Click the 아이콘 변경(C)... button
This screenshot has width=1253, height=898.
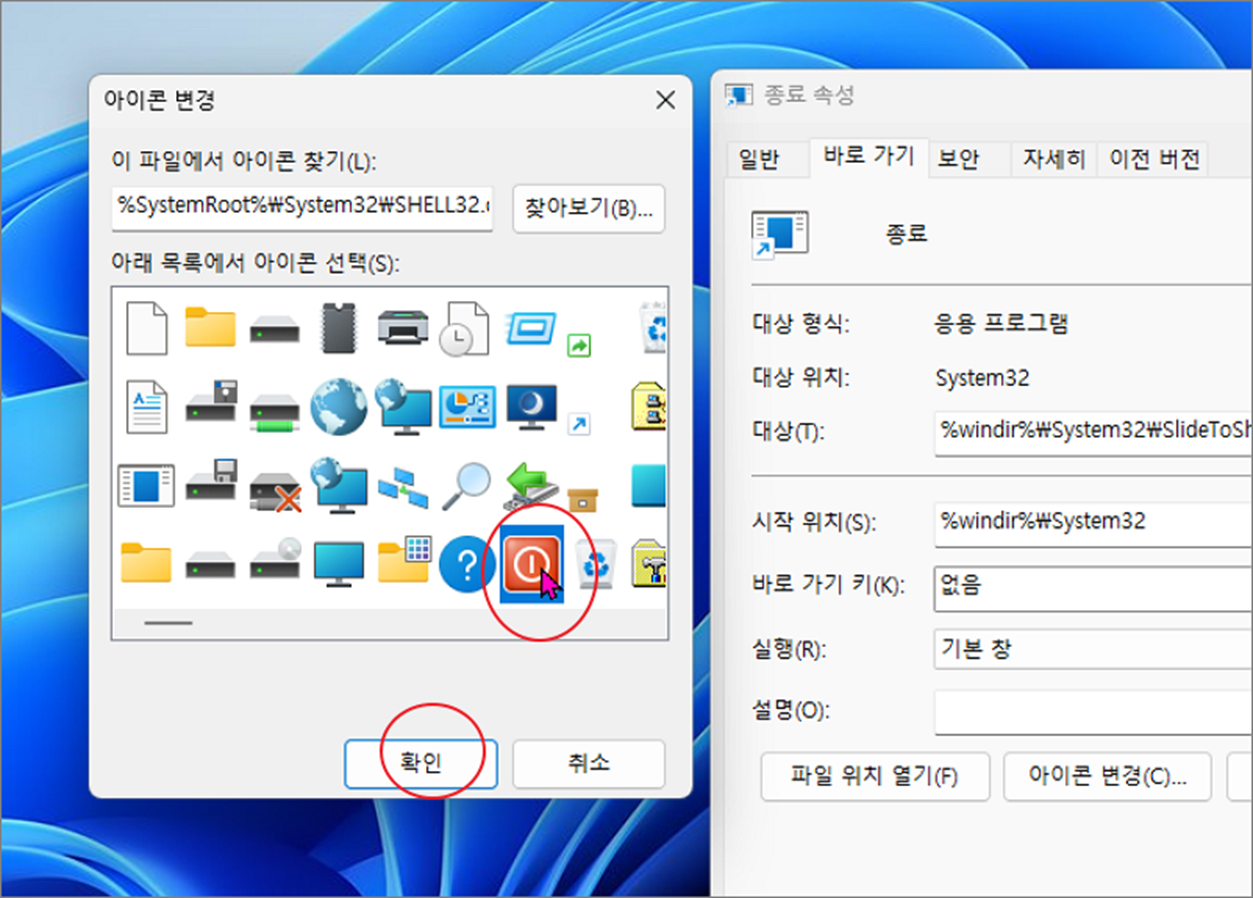pos(1107,777)
